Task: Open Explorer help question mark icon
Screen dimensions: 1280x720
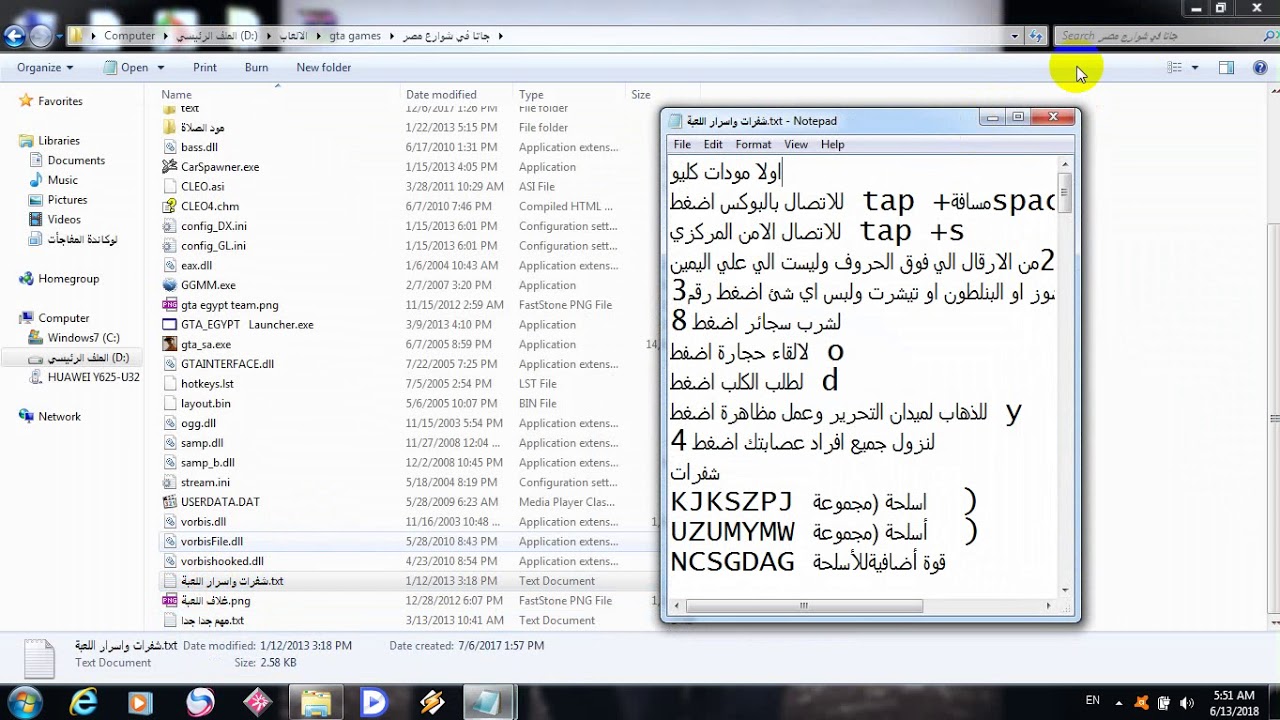Action: 1260,67
